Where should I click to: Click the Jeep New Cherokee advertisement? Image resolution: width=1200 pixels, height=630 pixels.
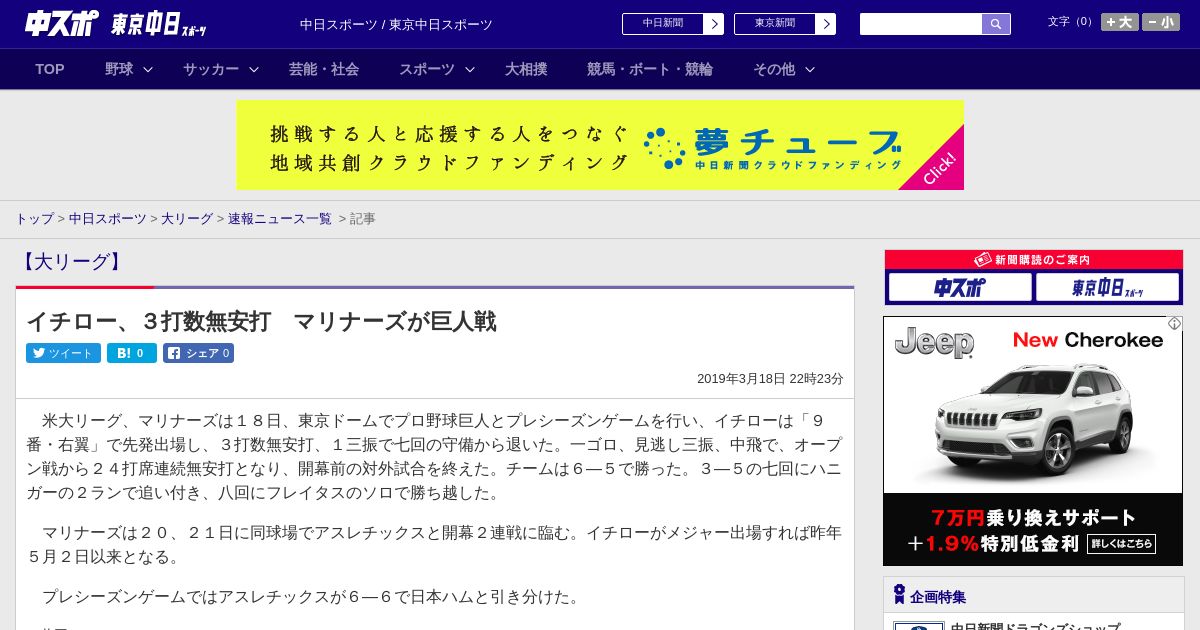click(x=1033, y=441)
